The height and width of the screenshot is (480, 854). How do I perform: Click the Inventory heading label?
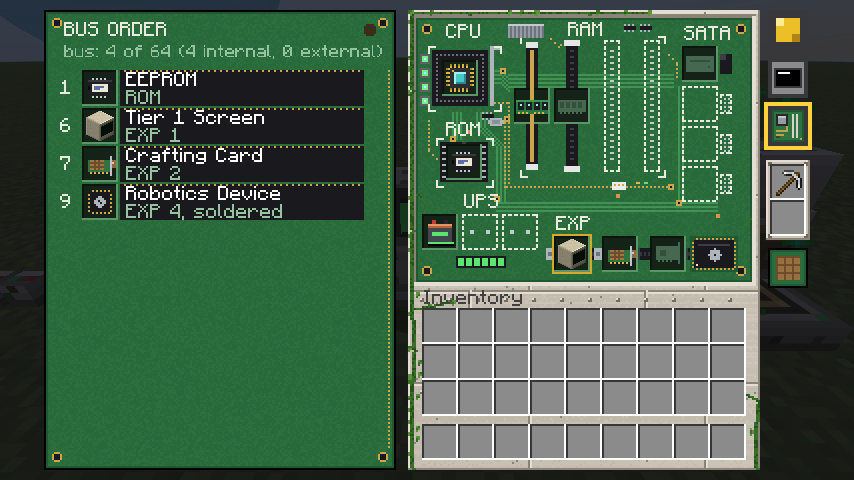[473, 297]
